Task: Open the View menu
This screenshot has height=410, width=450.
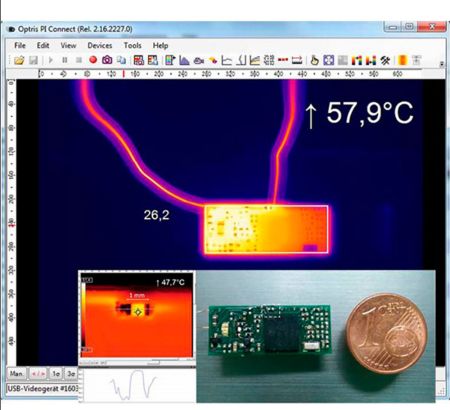Action: pyautogui.click(x=68, y=45)
